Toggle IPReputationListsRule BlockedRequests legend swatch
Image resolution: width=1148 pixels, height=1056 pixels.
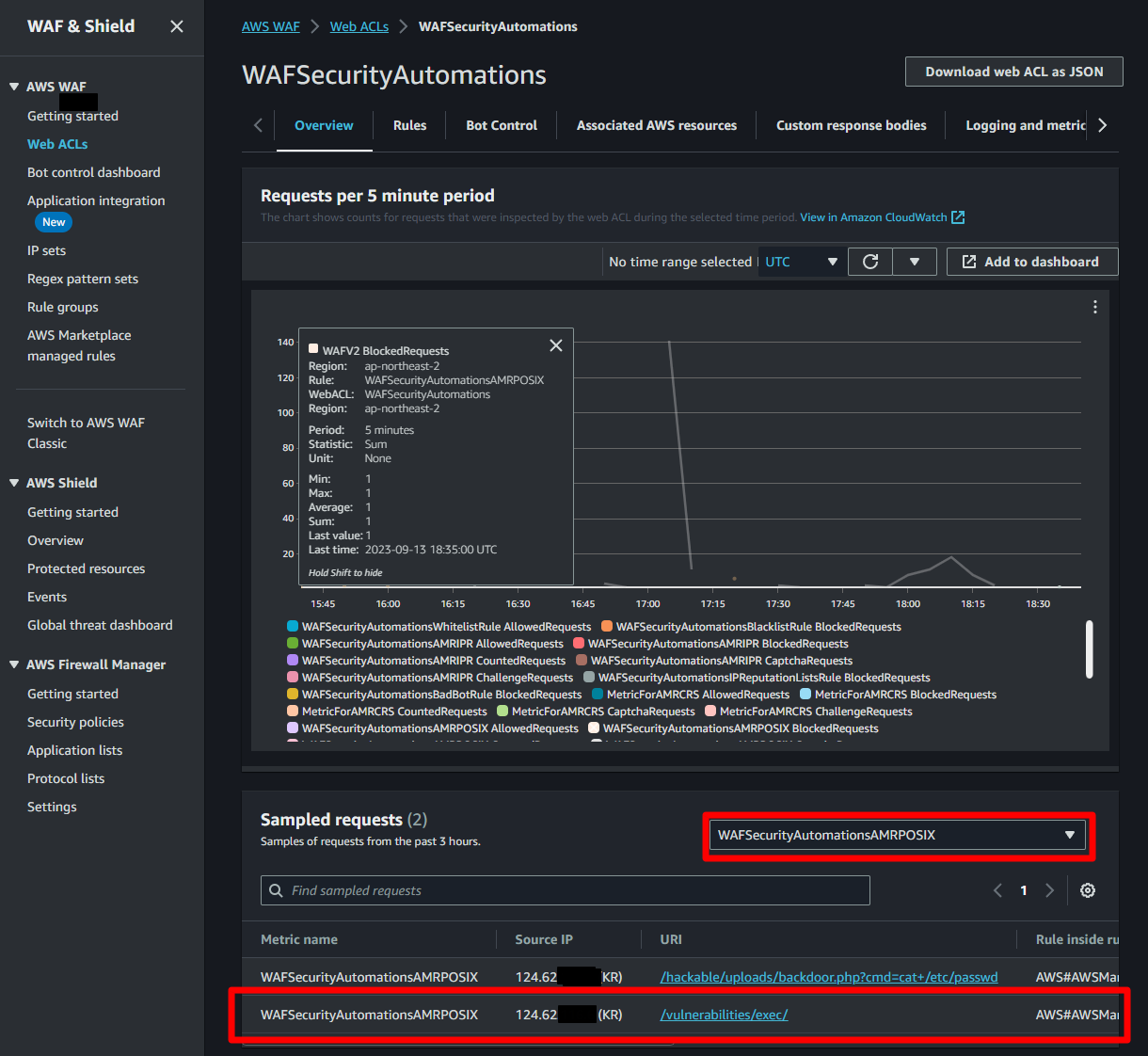click(x=589, y=677)
